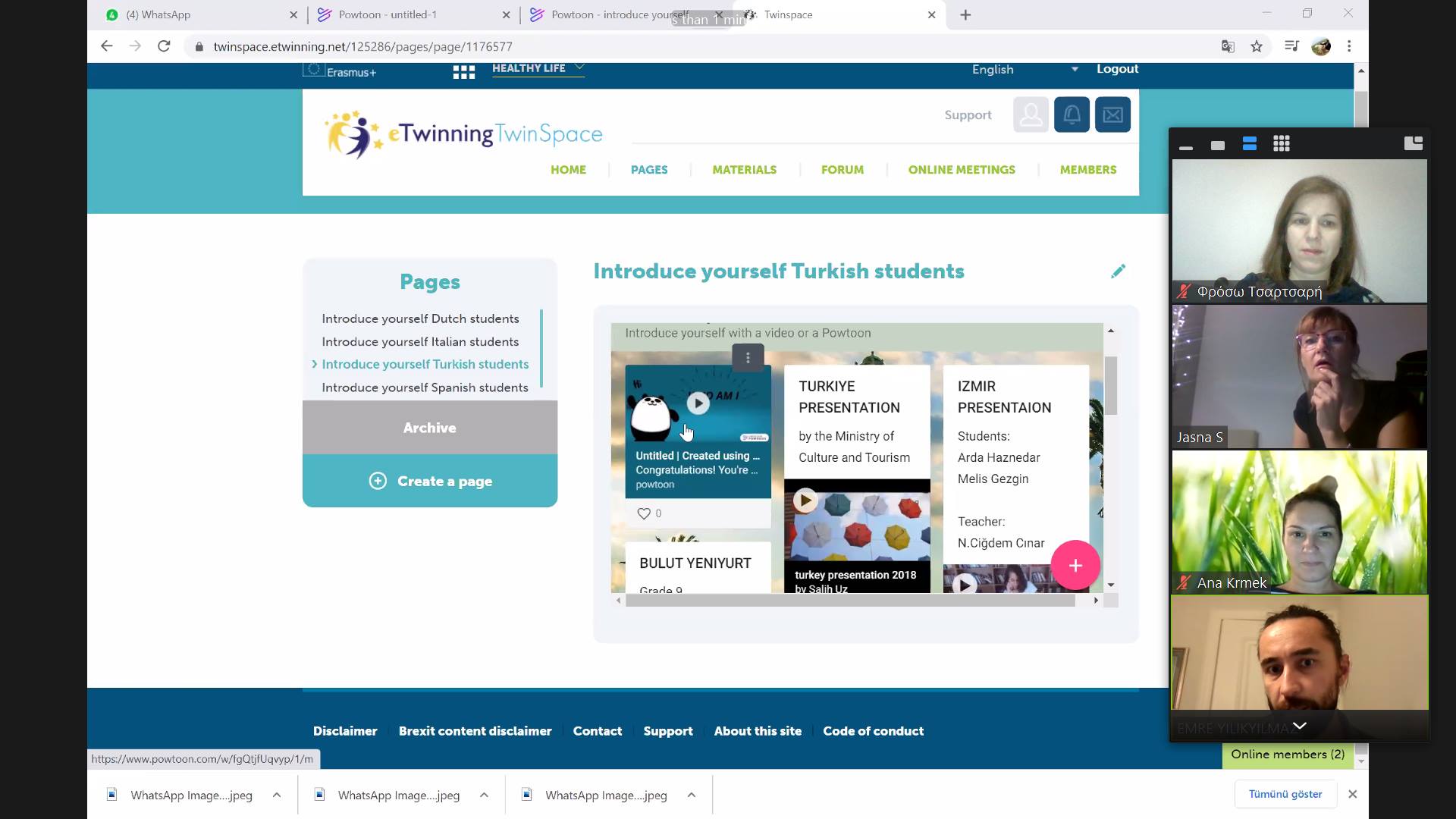Open Code of conduct footer link
Screen dimensions: 1456x819
point(873,731)
